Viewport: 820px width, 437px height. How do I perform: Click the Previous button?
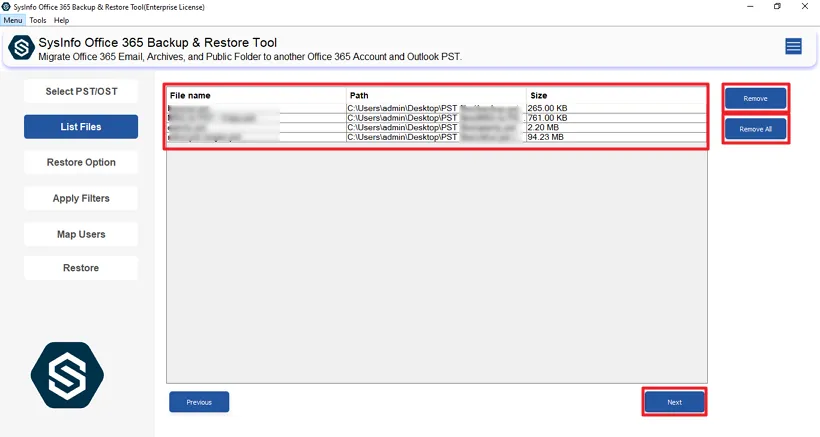[199, 402]
